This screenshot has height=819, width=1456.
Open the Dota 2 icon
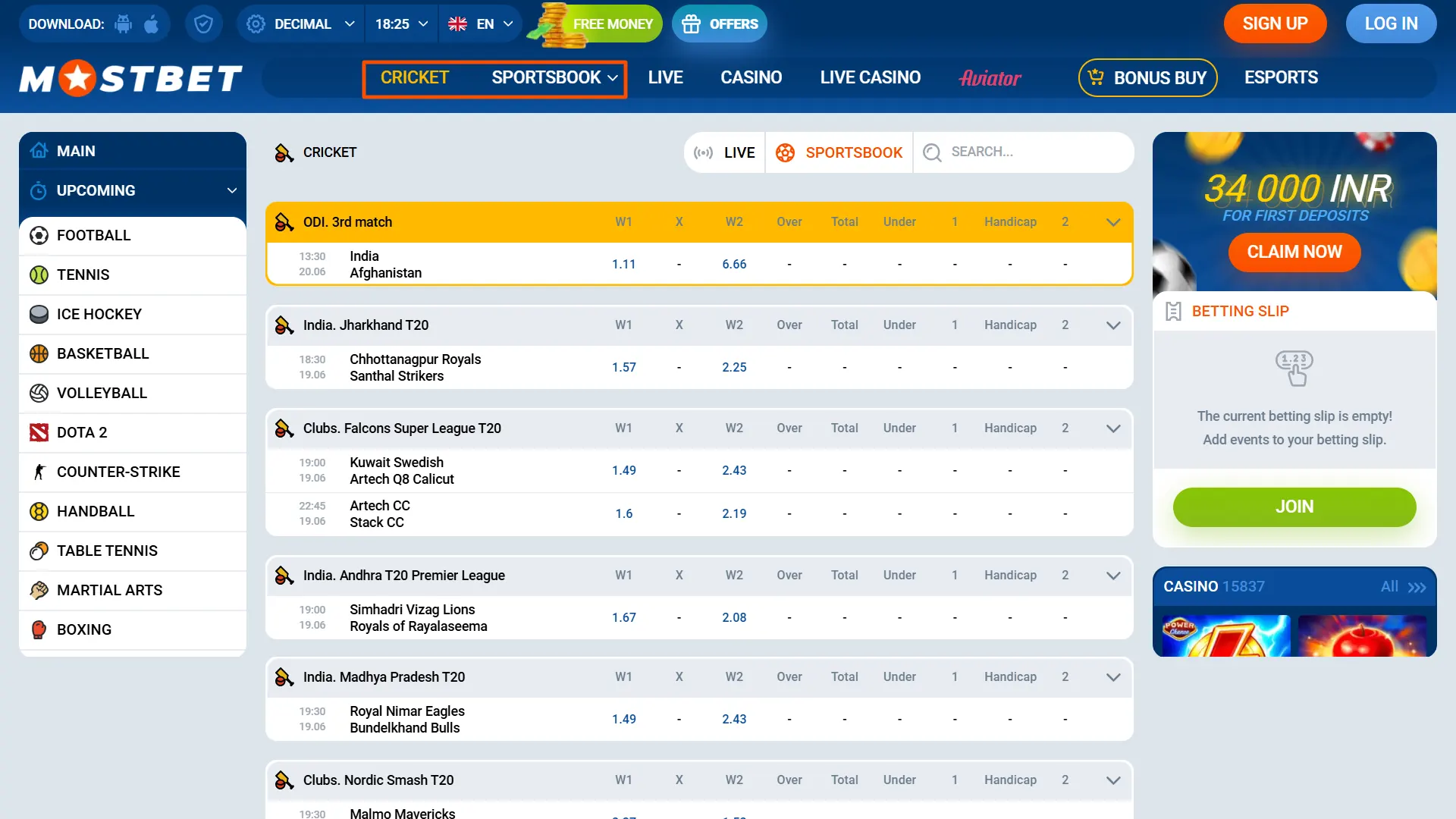[39, 433]
